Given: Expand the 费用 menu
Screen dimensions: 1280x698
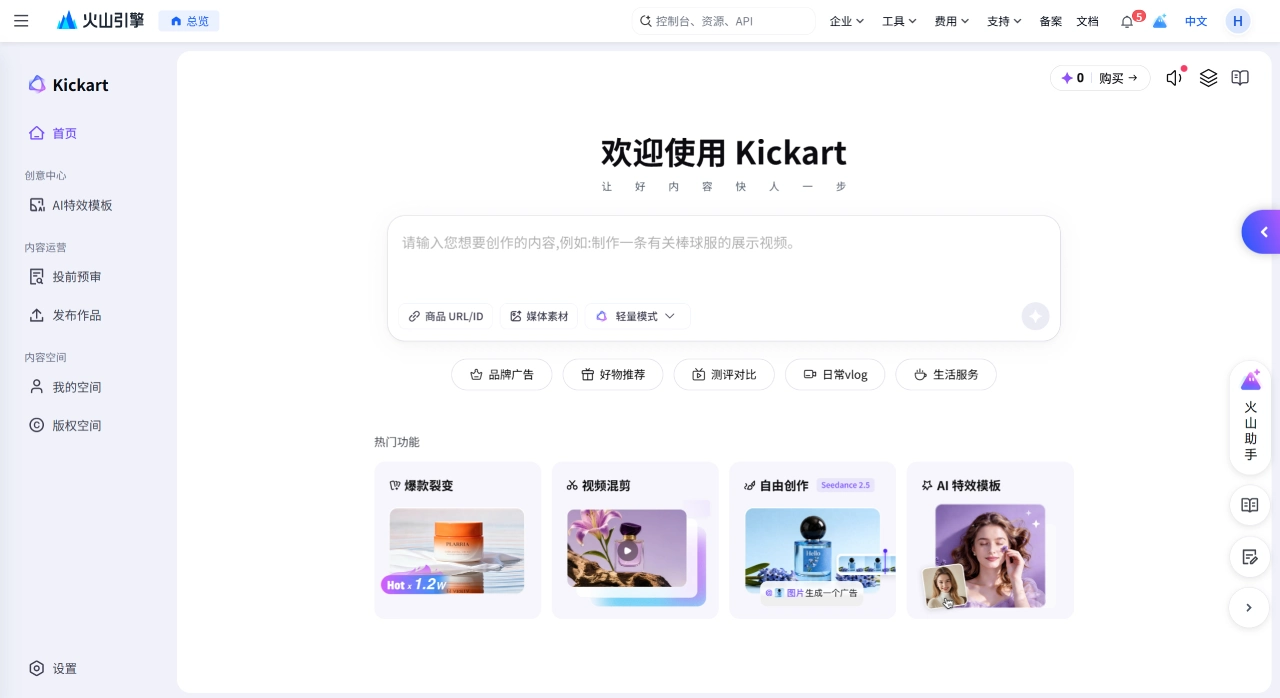Looking at the screenshot, I should point(951,21).
